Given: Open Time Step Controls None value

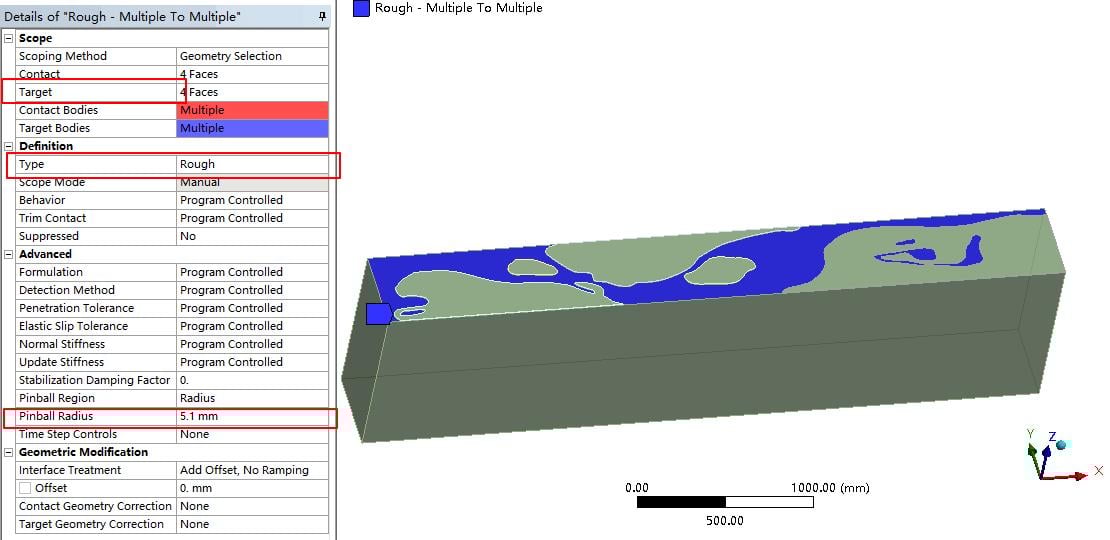Looking at the screenshot, I should (x=252, y=435).
